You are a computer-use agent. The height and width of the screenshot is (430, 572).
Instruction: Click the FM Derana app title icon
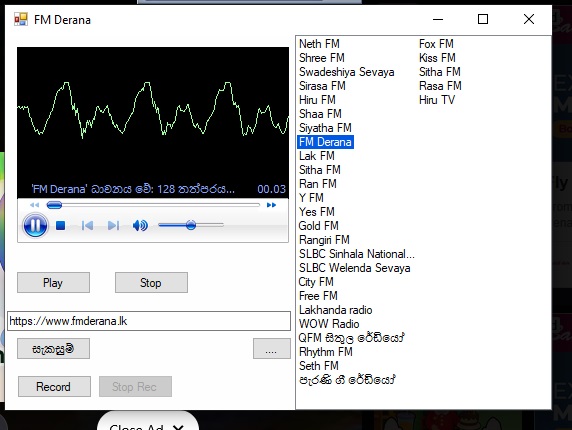coord(21,19)
